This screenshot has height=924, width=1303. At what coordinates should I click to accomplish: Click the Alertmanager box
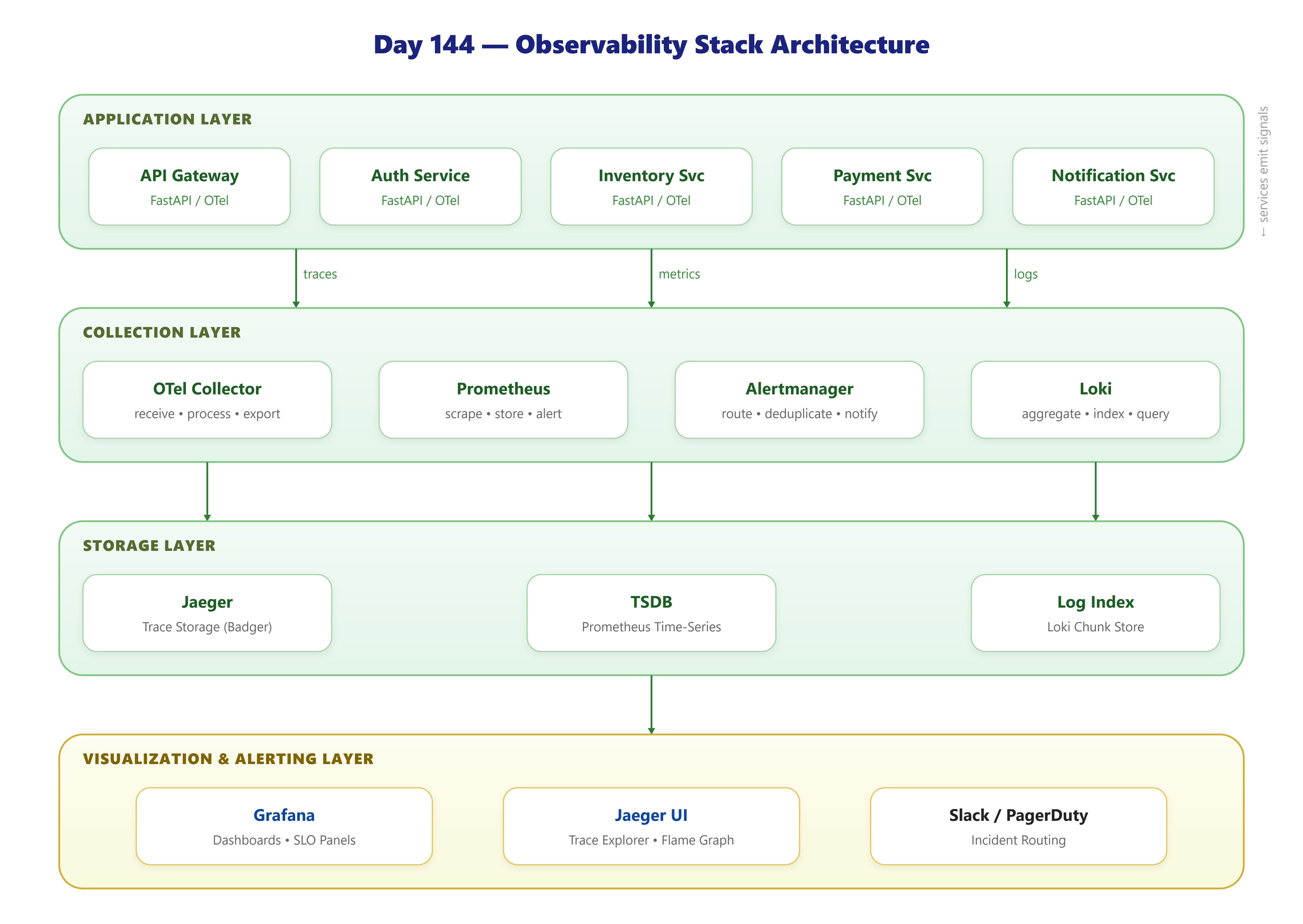[x=799, y=400]
